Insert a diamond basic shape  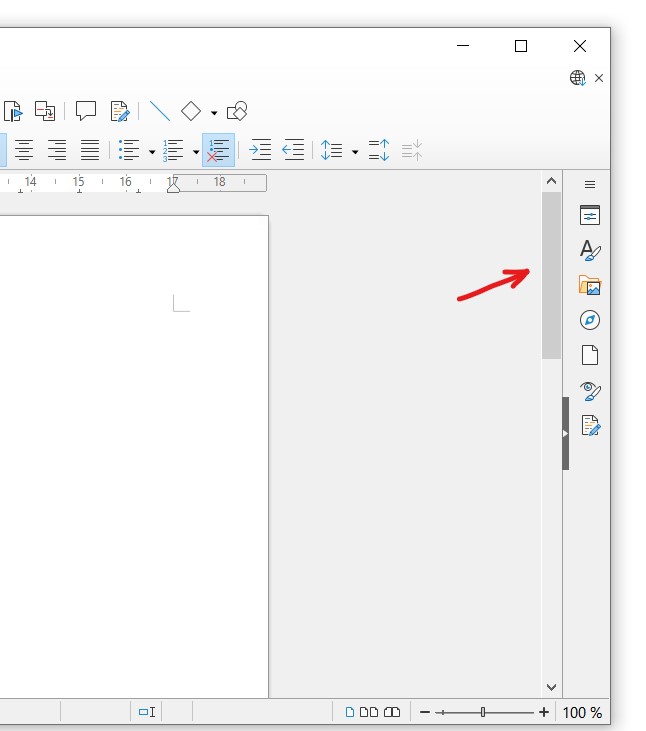pyautogui.click(x=191, y=111)
